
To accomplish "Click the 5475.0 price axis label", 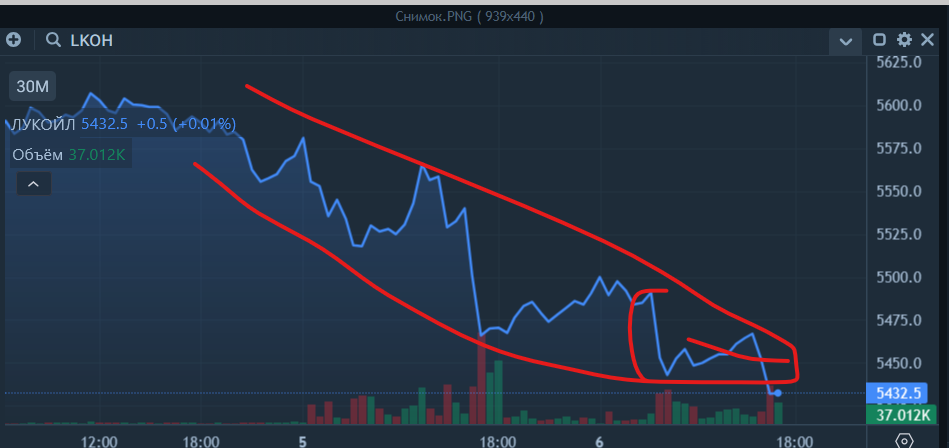I will 899,320.
